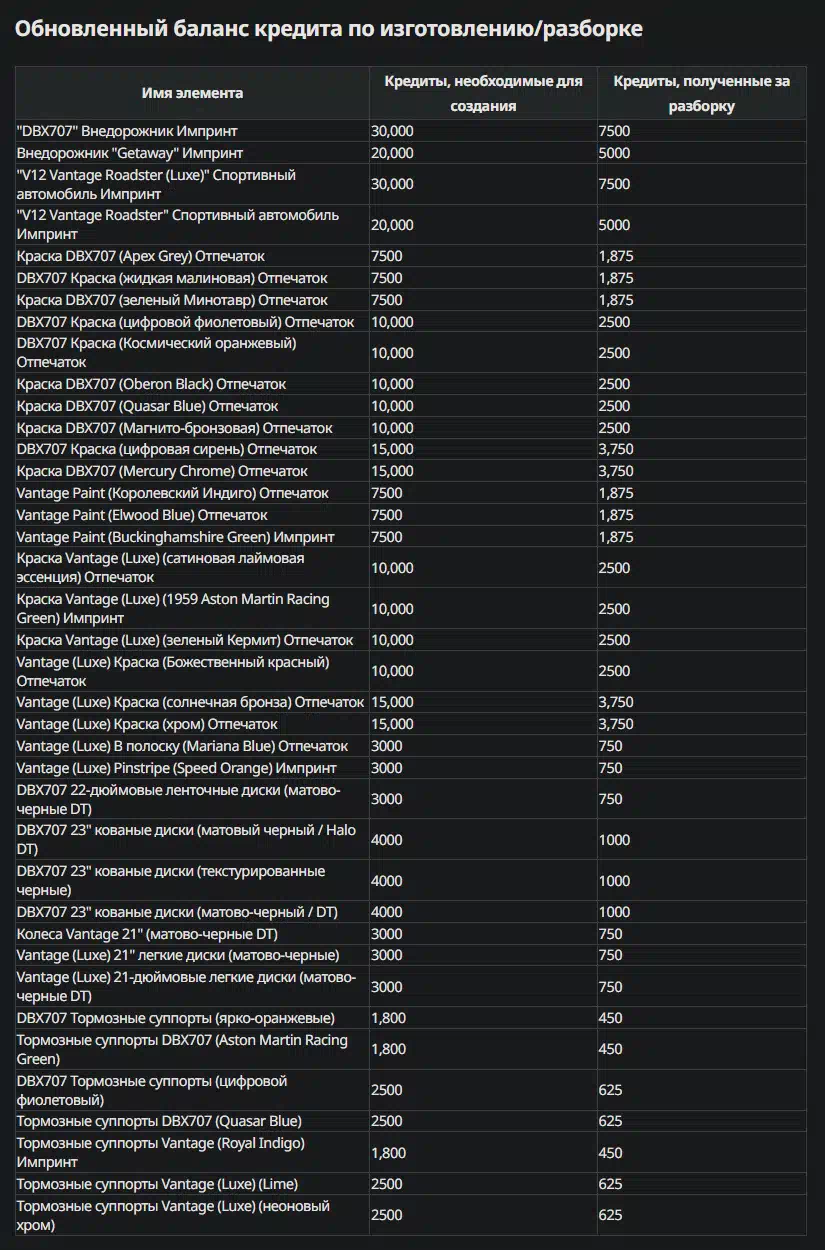Click Vantage (Luxe) Краска (хром) Отпечаток row
This screenshot has width=825, height=1250.
click(412, 724)
